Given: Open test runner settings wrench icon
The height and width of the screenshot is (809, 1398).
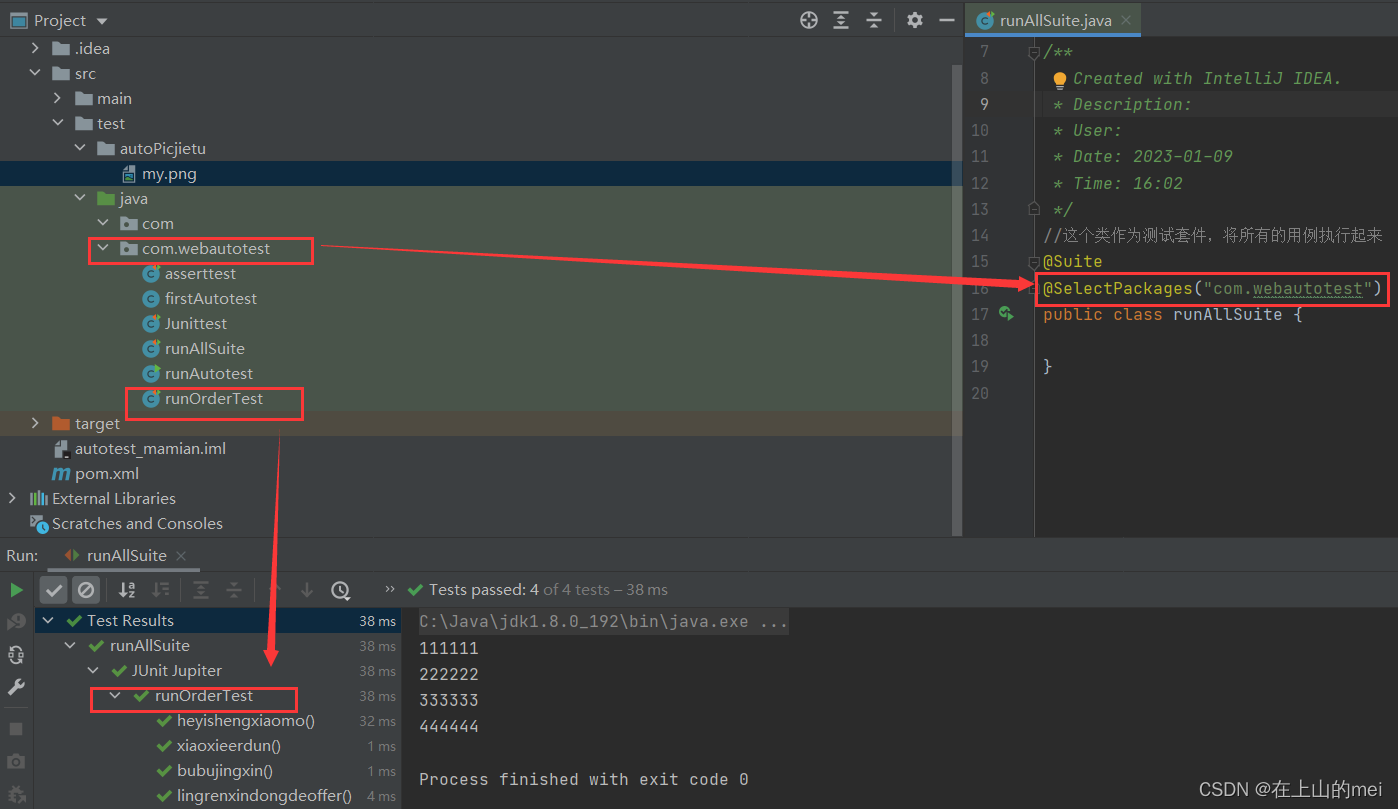Looking at the screenshot, I should point(16,687).
